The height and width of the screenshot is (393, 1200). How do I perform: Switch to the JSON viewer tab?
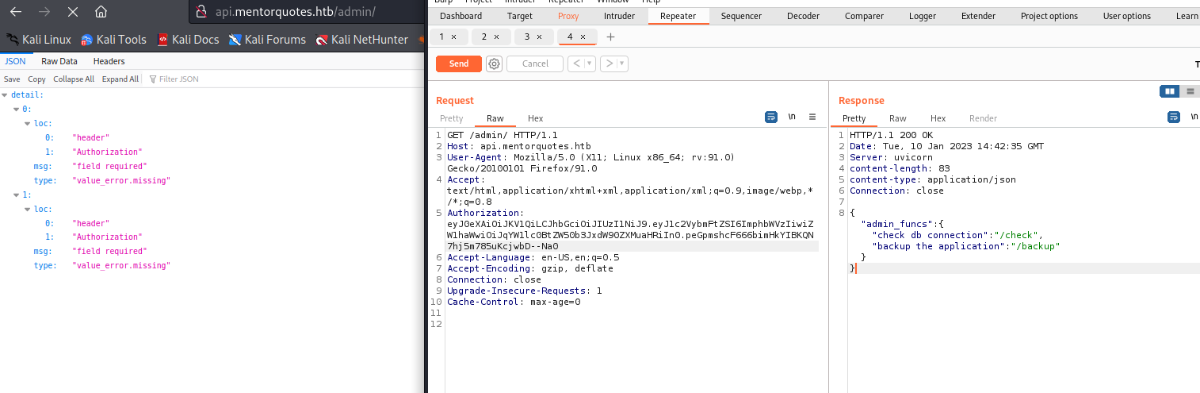16,61
